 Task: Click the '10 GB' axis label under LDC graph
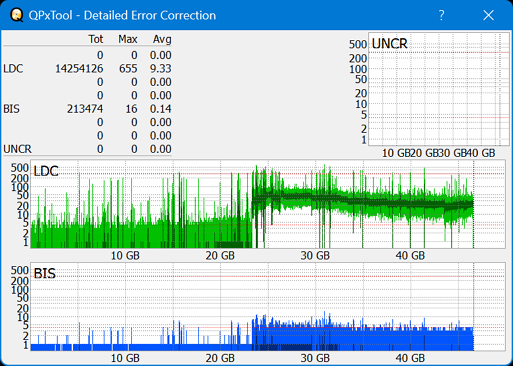(x=125, y=256)
